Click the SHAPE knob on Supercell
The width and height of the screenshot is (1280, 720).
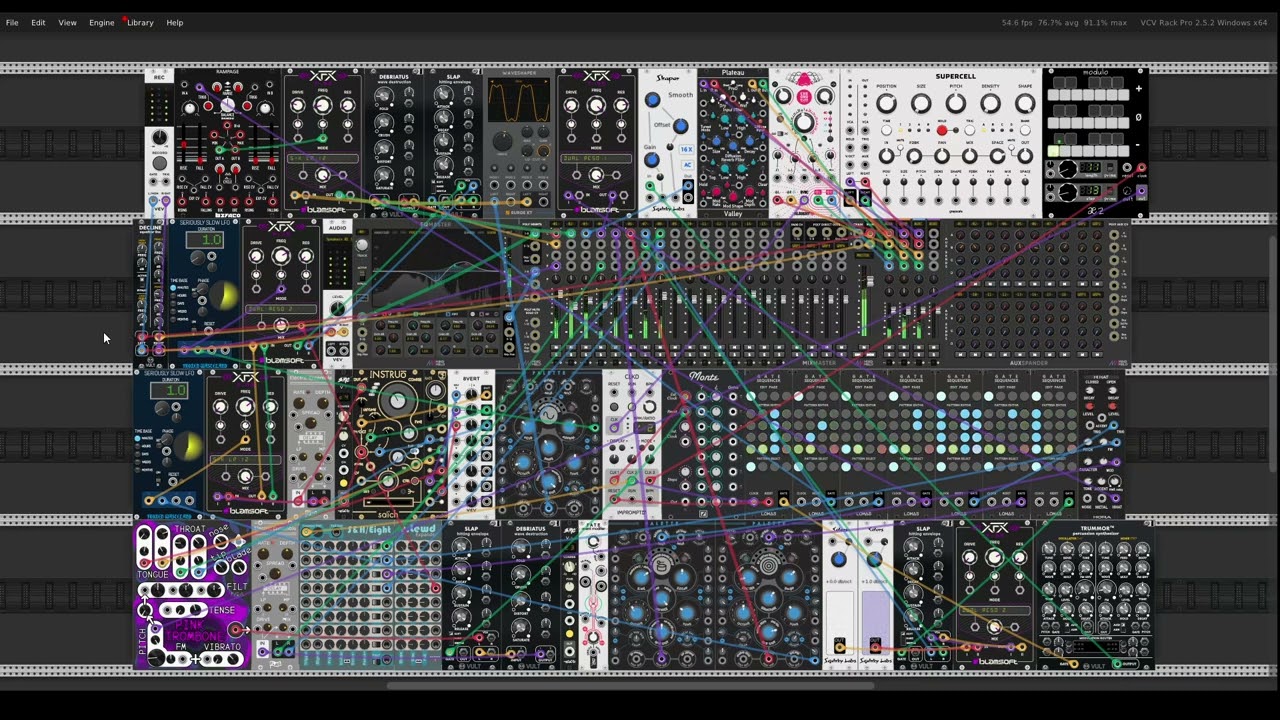coord(1025,104)
